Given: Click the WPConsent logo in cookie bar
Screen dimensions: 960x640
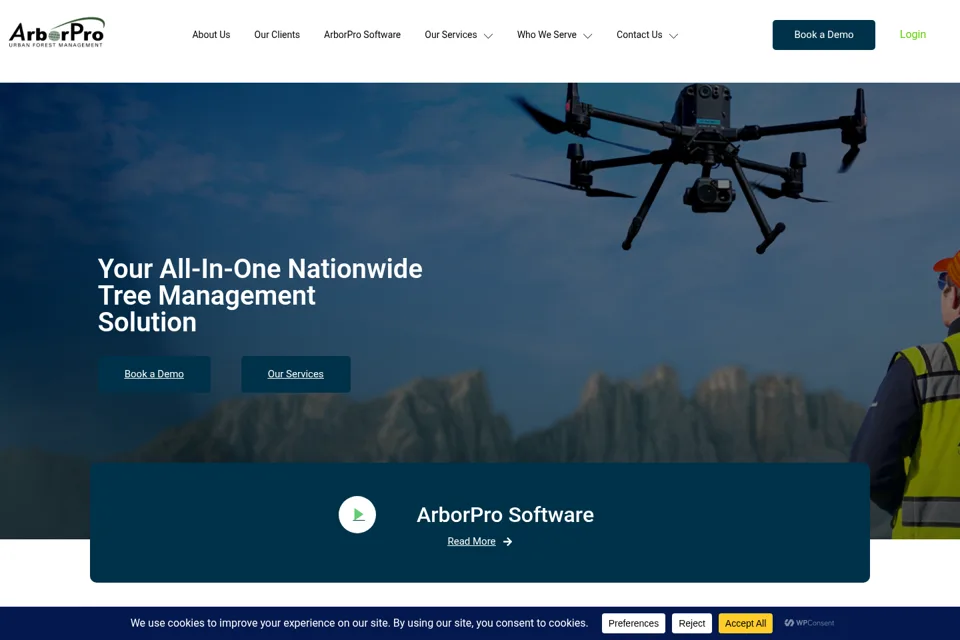Looking at the screenshot, I should pos(809,623).
